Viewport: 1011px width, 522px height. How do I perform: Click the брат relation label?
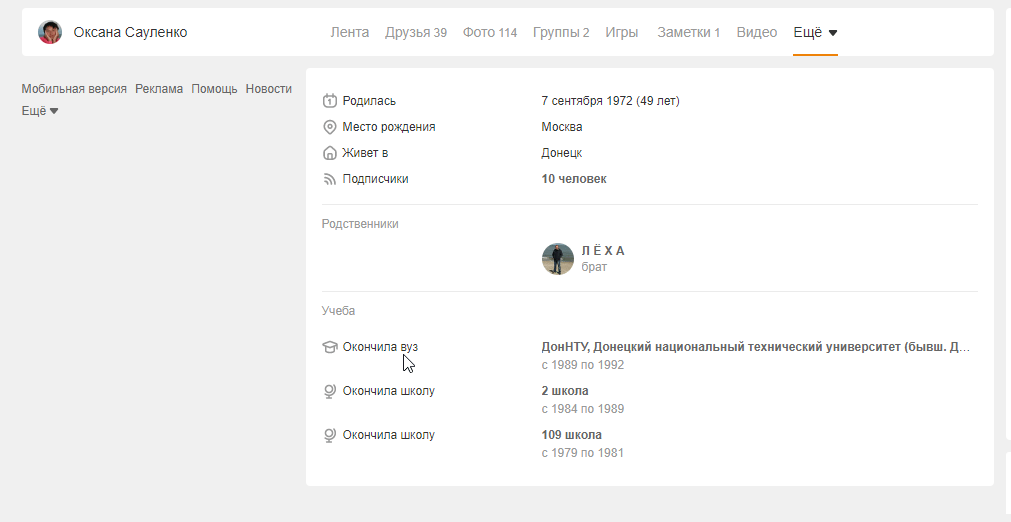[x=594, y=267]
